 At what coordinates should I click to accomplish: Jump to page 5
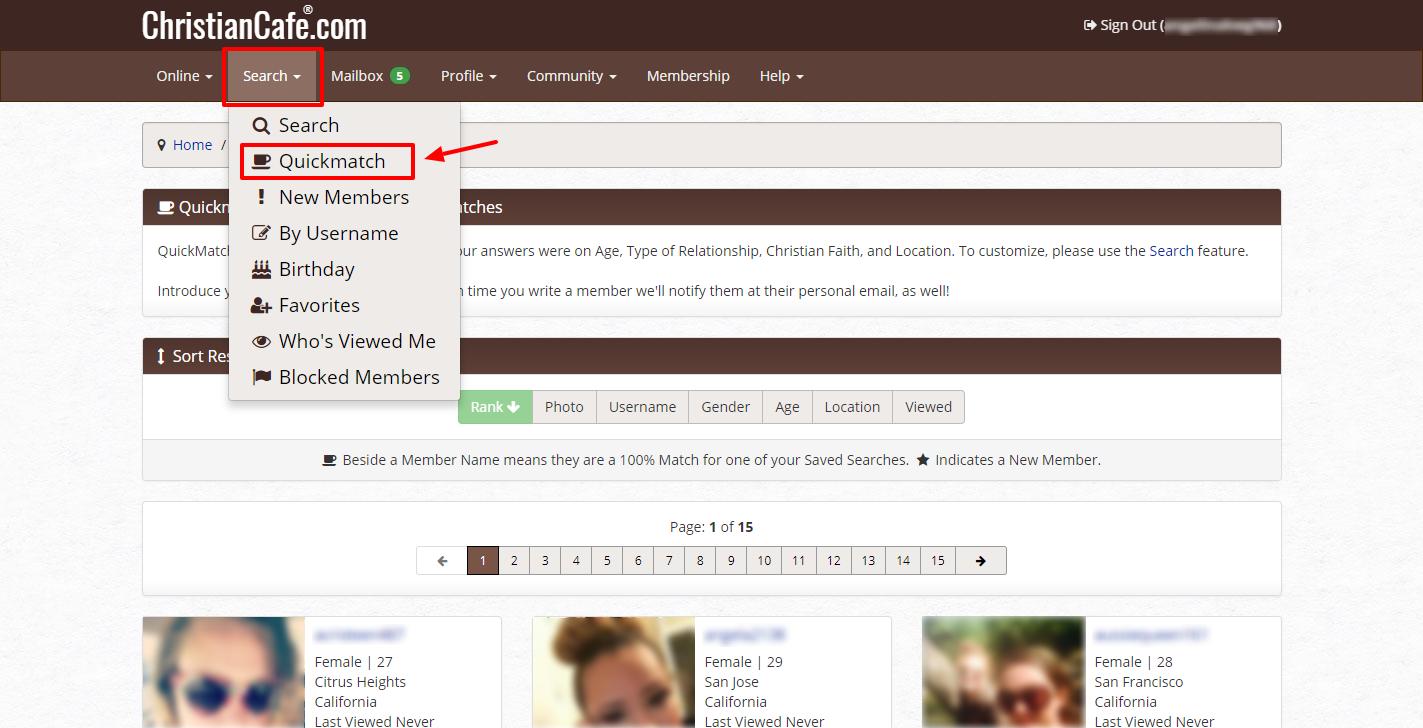[x=607, y=561]
